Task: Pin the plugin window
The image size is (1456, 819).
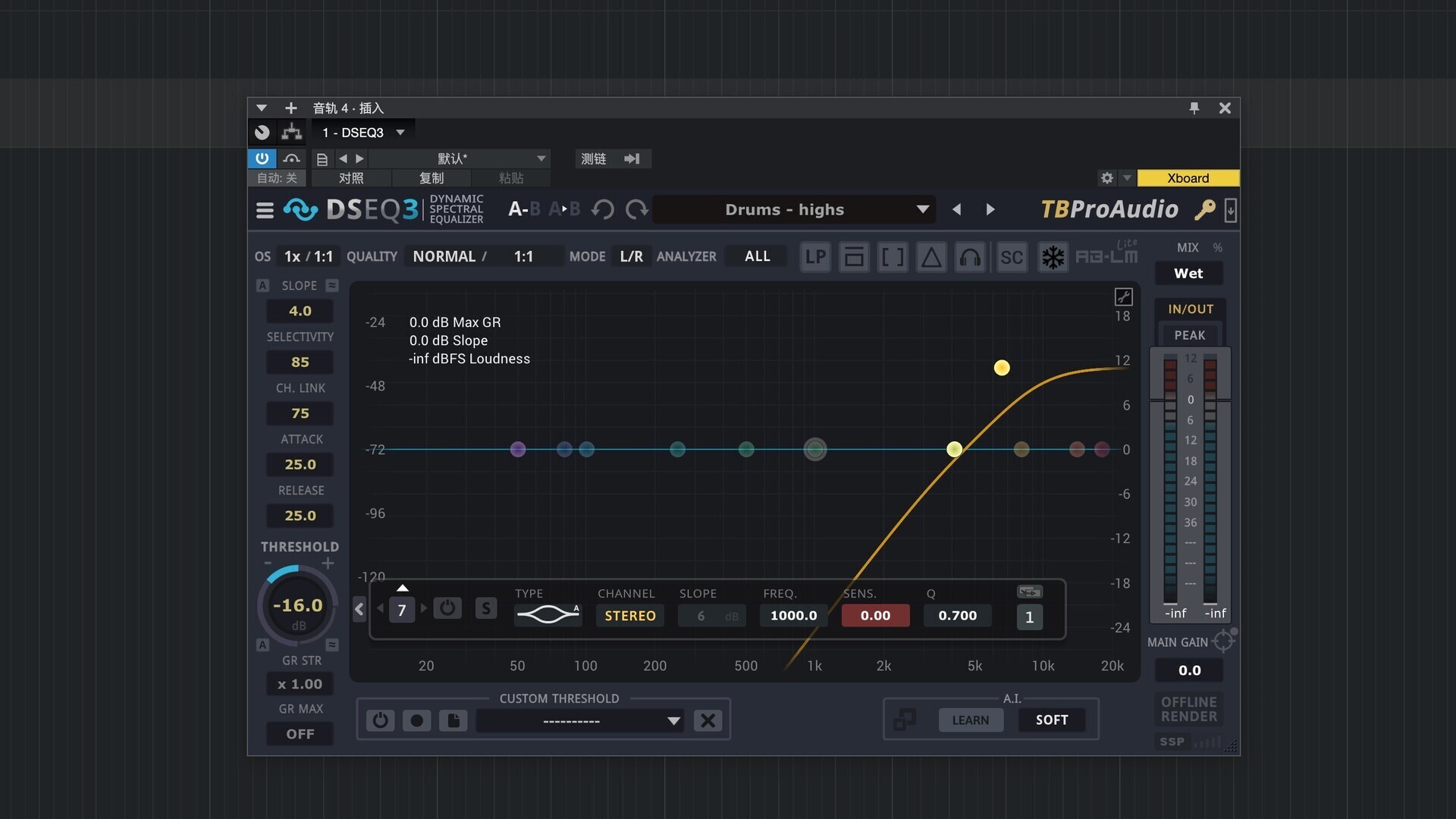Action: pyautogui.click(x=1194, y=108)
